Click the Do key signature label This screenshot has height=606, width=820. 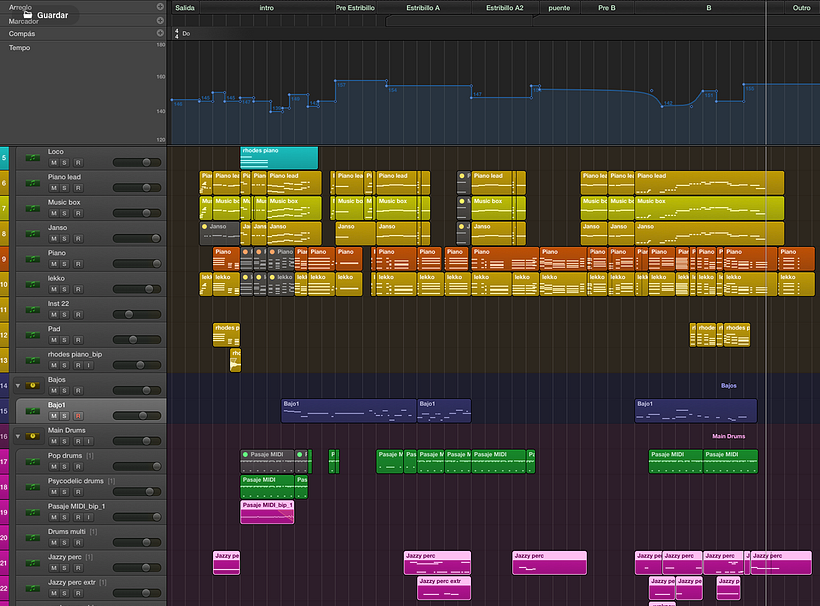[x=186, y=33]
